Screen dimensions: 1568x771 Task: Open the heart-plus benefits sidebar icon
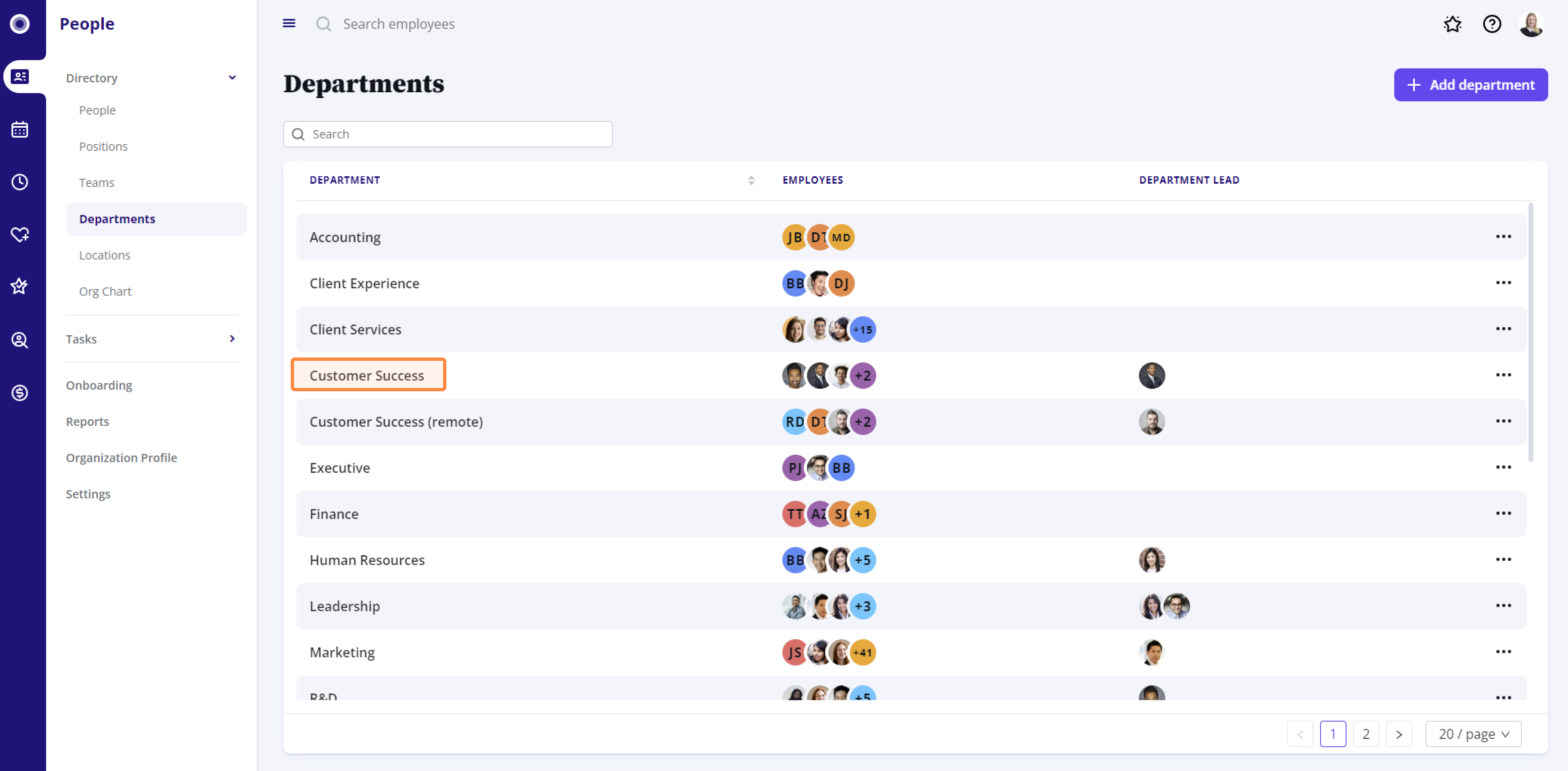19,234
